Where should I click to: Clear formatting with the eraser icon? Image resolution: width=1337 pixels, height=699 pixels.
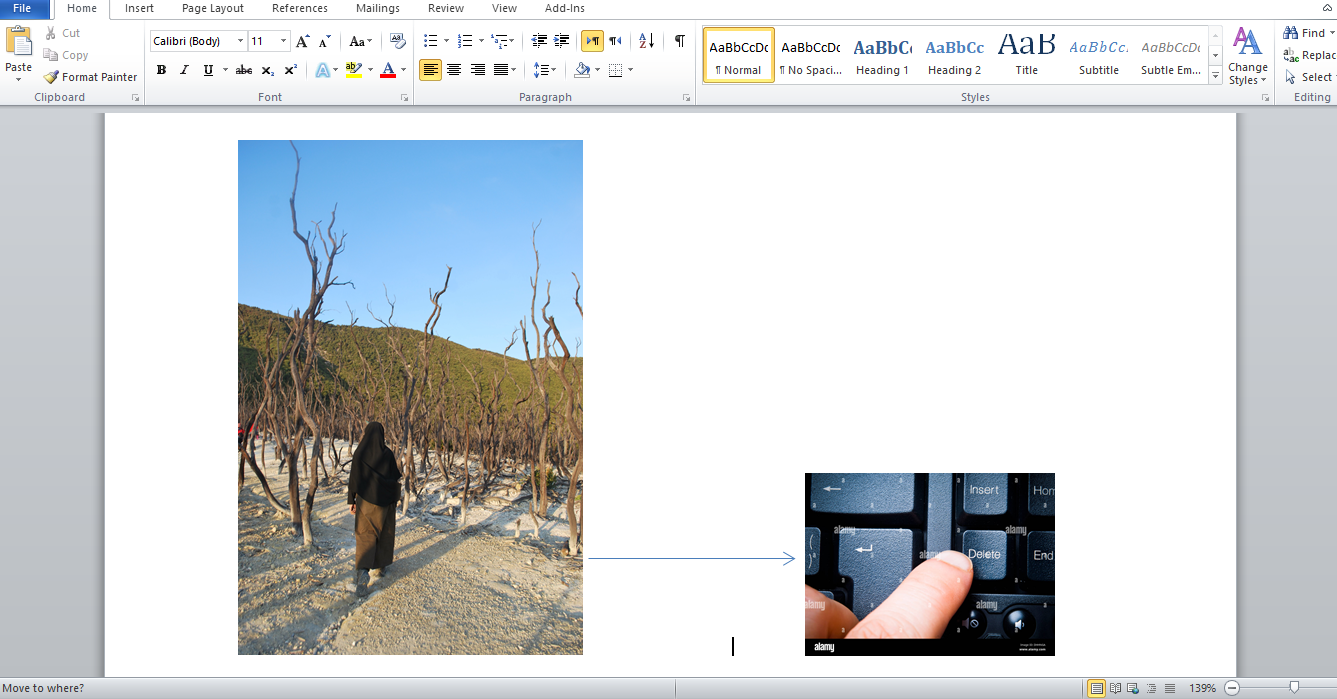398,41
